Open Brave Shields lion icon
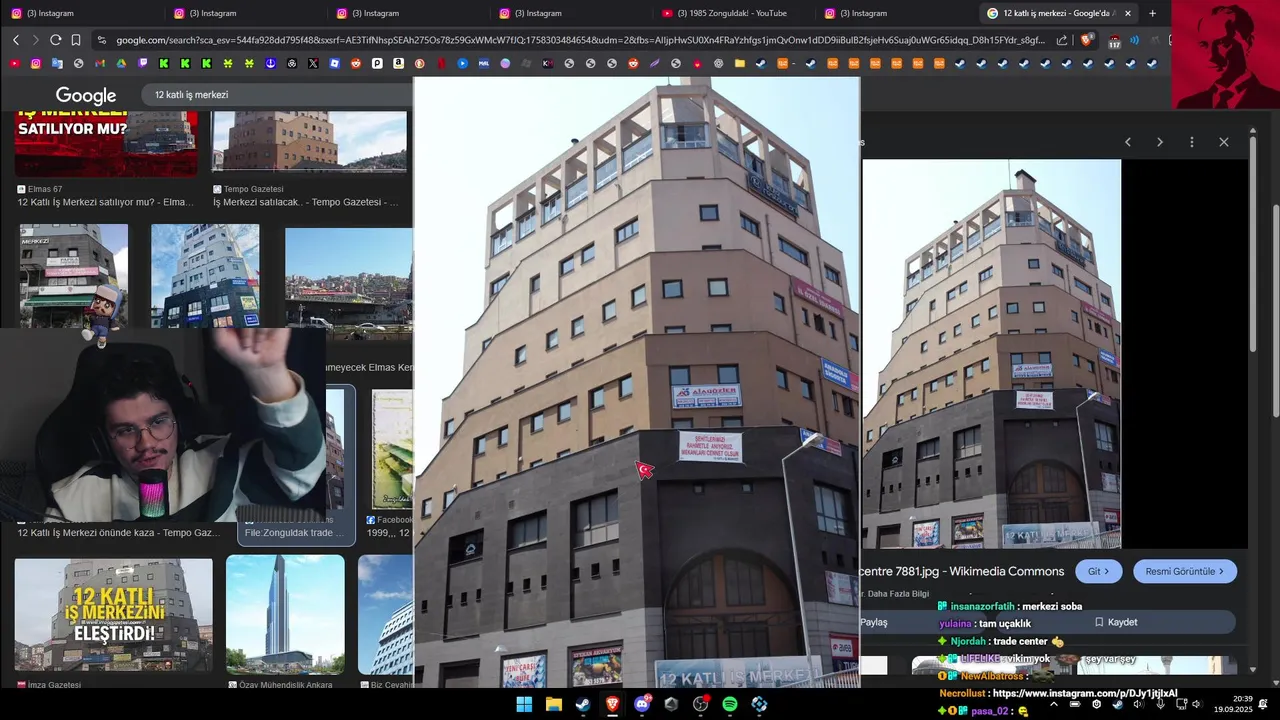This screenshot has height=720, width=1280. point(1086,40)
